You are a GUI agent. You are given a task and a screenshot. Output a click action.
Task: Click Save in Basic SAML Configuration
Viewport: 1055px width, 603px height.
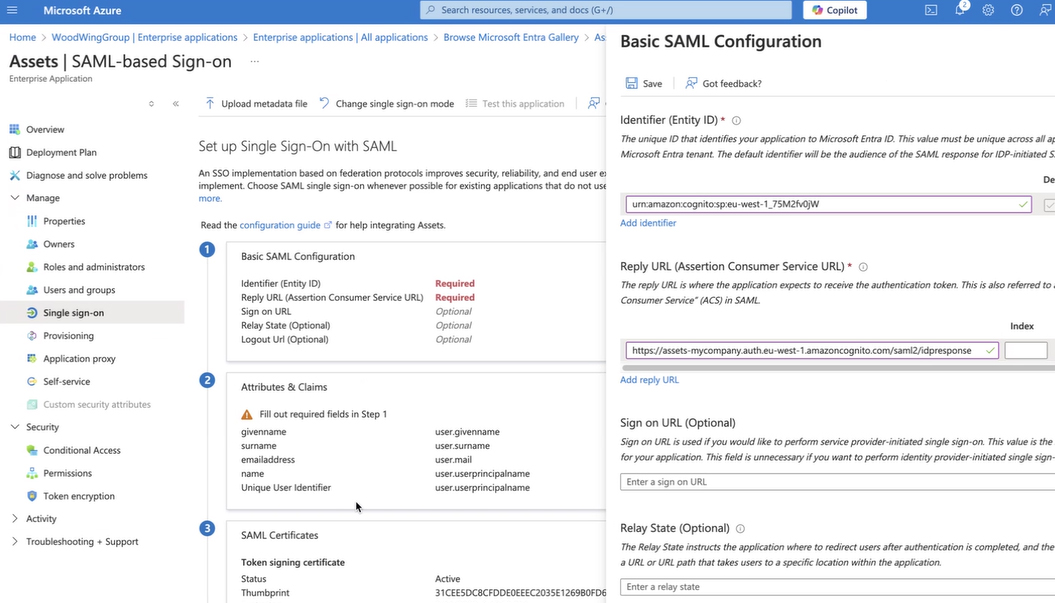coord(644,83)
